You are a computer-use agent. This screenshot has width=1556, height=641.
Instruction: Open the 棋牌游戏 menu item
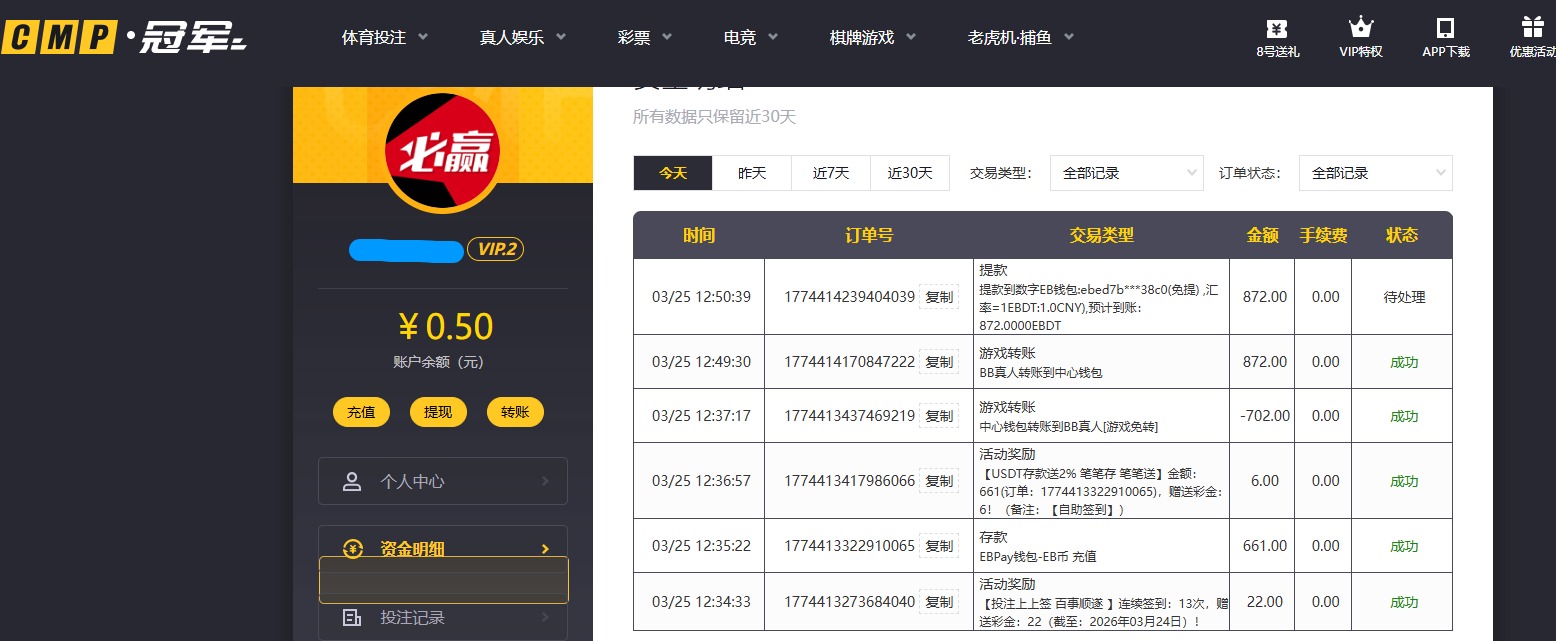869,36
